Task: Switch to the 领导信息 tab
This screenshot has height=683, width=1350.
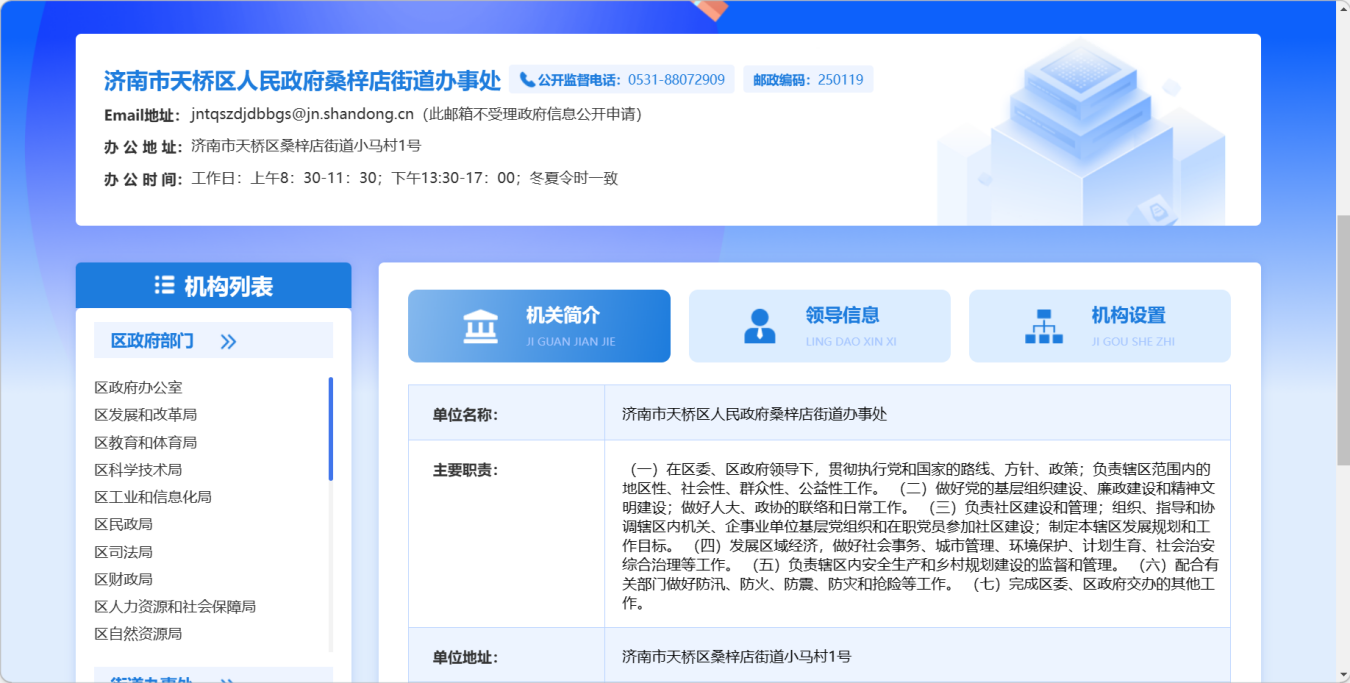Action: (819, 326)
